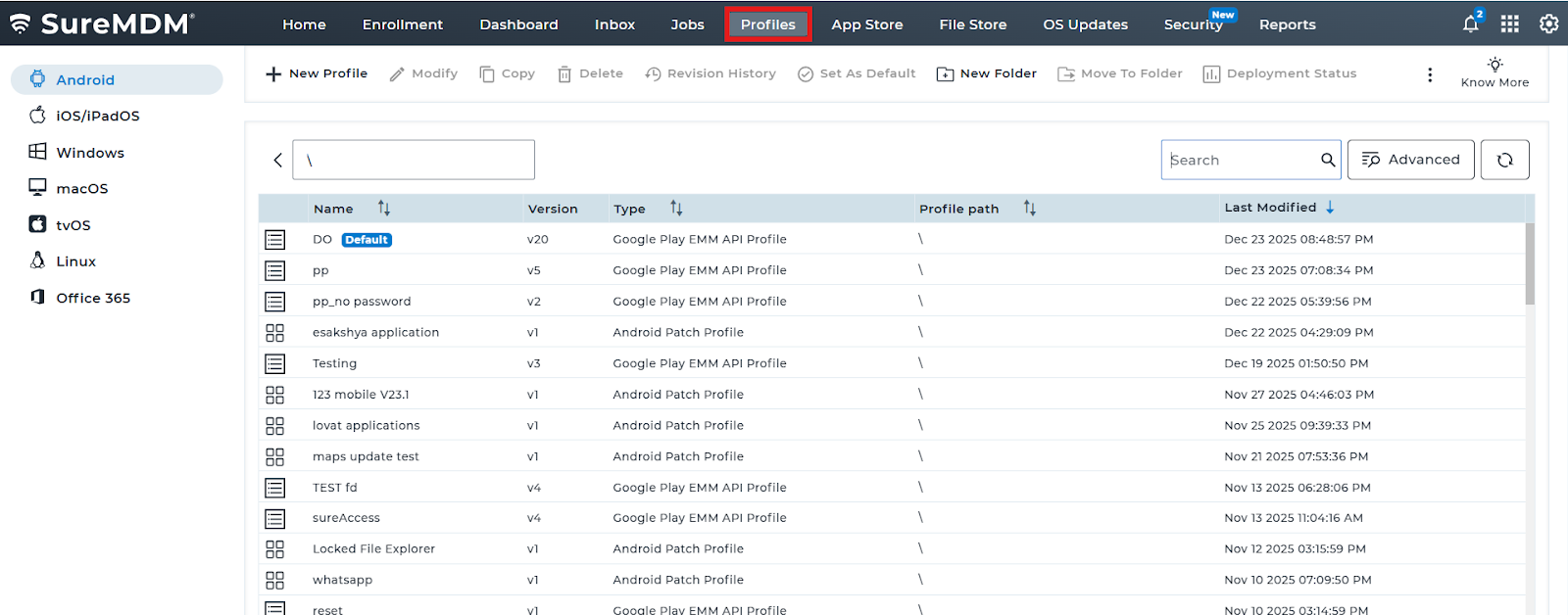Sort the list by Name column
1568x615 pixels.
[x=384, y=208]
